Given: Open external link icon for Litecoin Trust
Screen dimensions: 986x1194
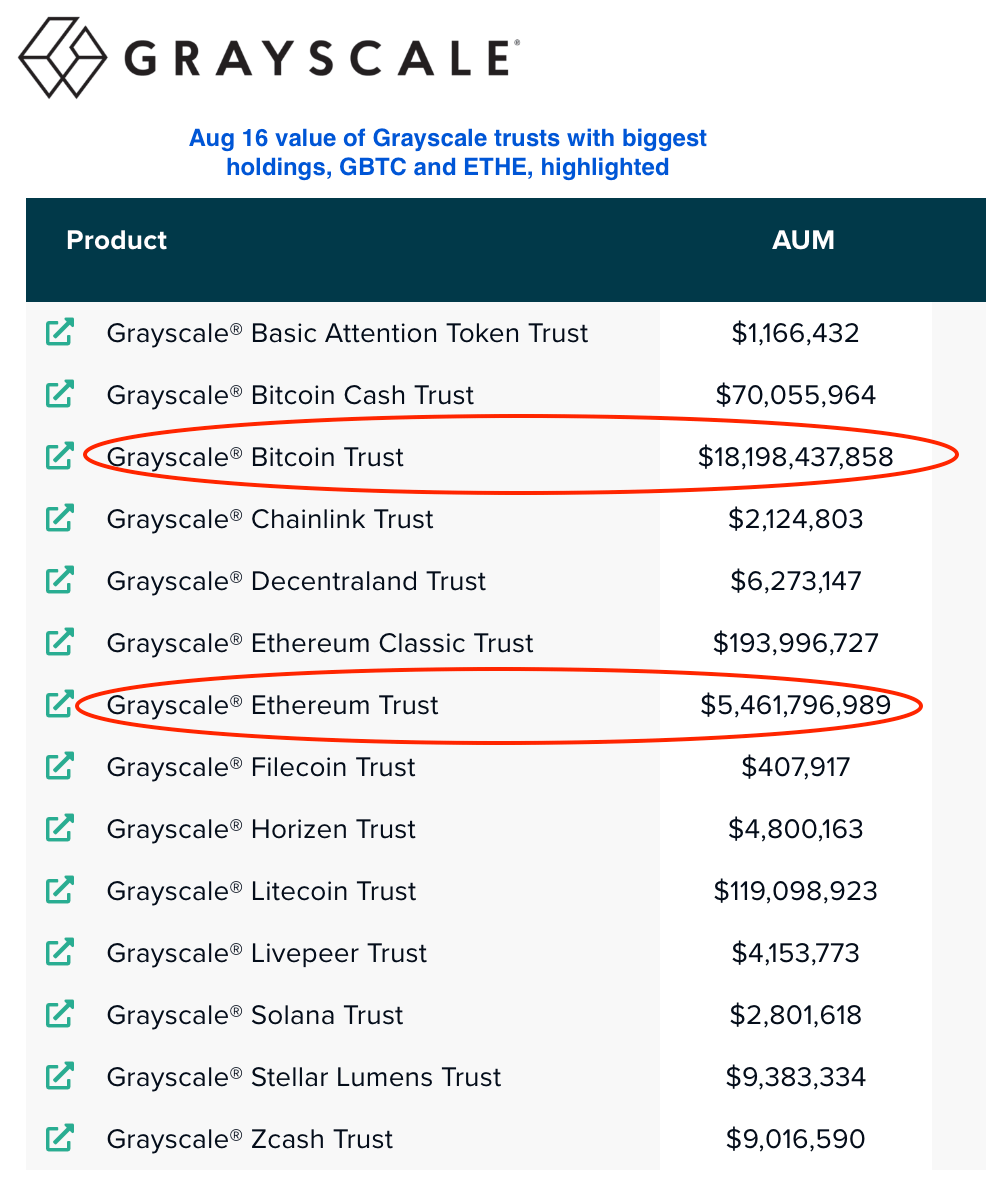Looking at the screenshot, I should click(x=60, y=891).
